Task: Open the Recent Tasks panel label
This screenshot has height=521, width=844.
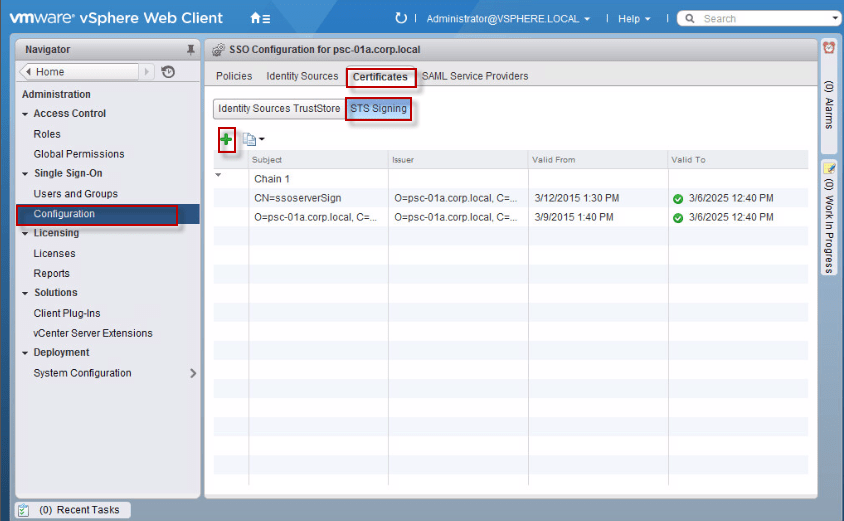Action: pos(79,510)
